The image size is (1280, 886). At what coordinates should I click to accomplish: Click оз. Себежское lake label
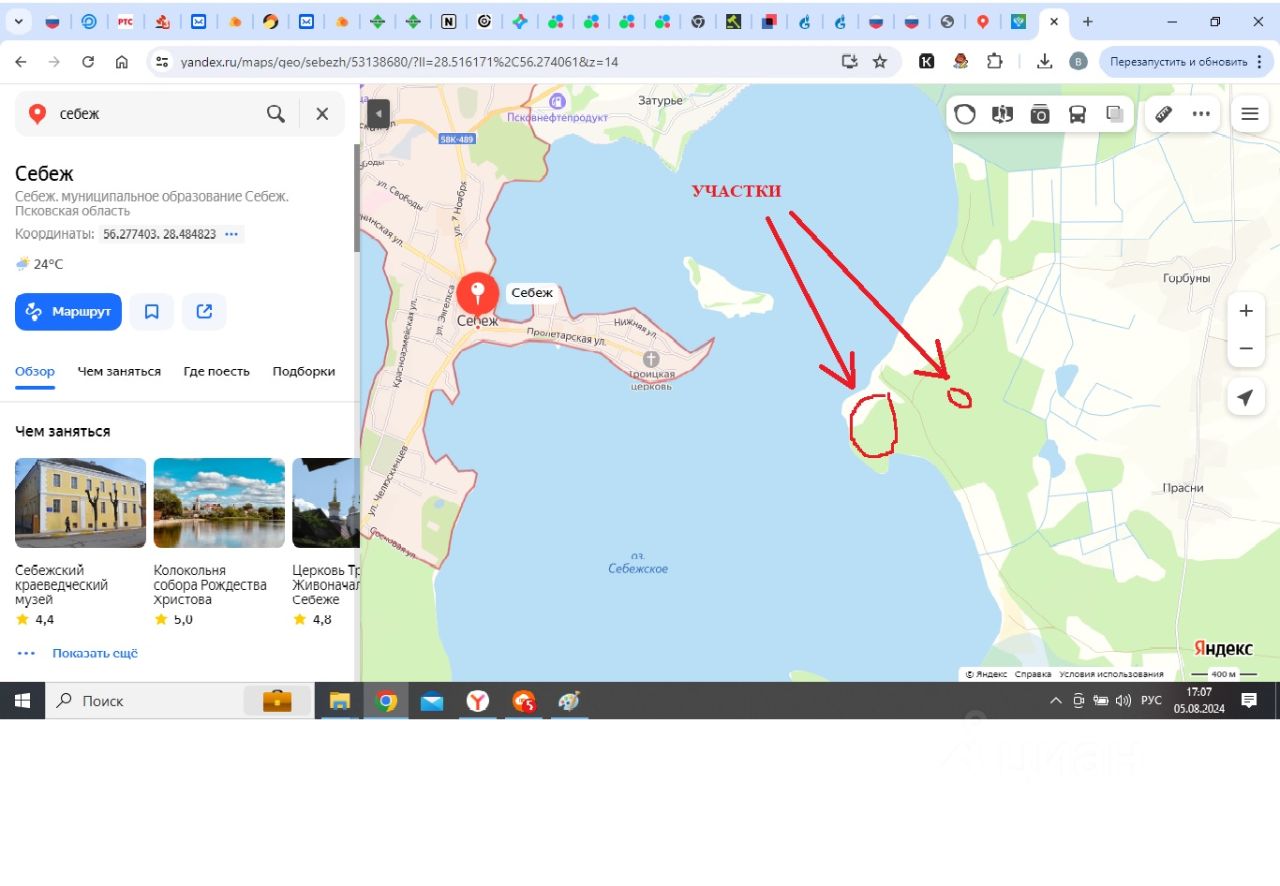[638, 563]
